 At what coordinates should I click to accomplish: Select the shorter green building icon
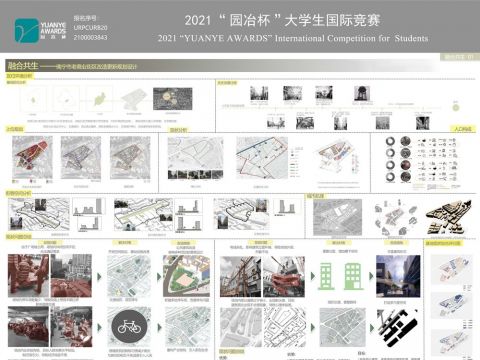coord(326,276)
